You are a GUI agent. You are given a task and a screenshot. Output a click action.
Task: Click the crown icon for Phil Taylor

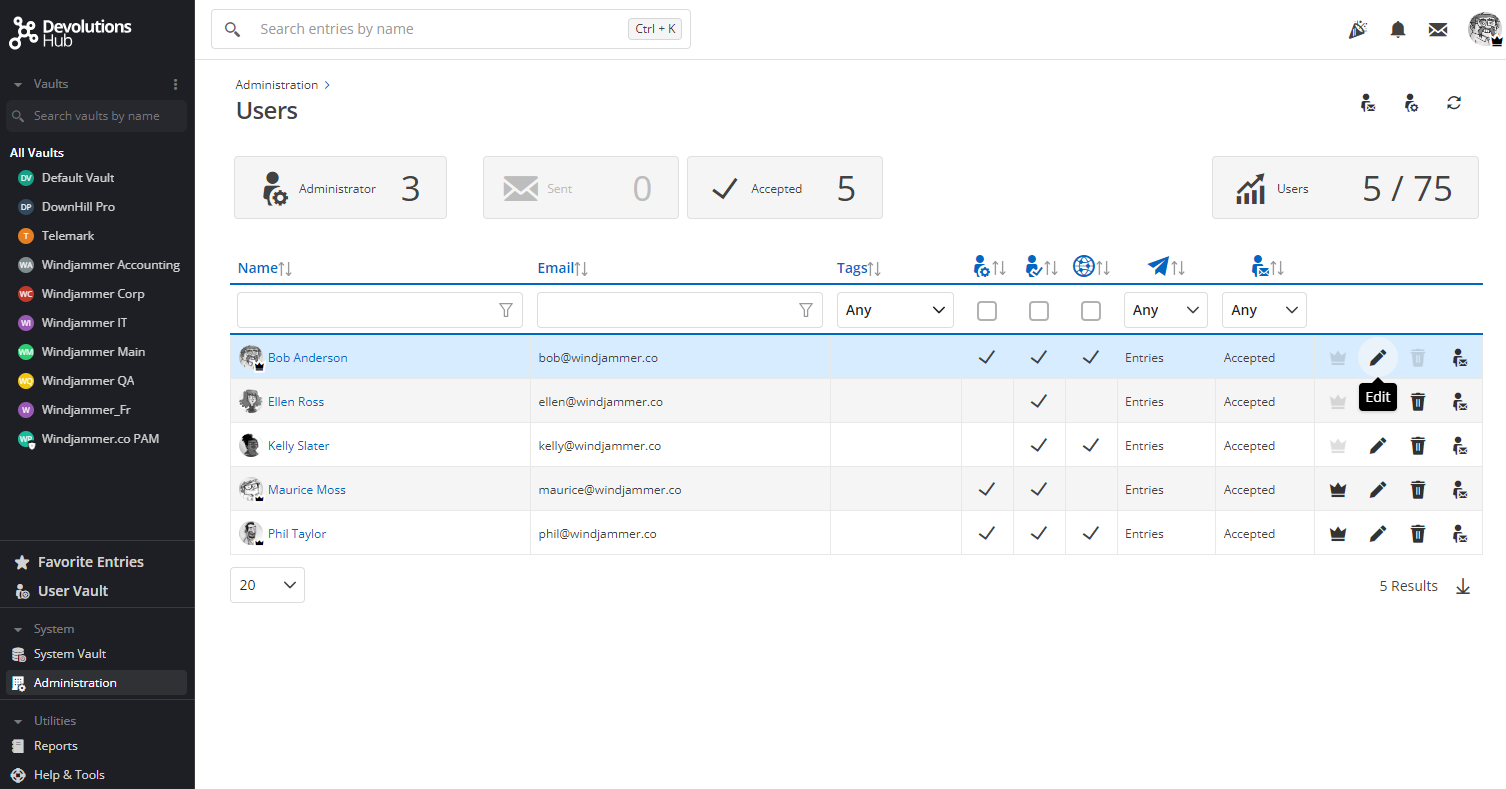tap(1337, 534)
